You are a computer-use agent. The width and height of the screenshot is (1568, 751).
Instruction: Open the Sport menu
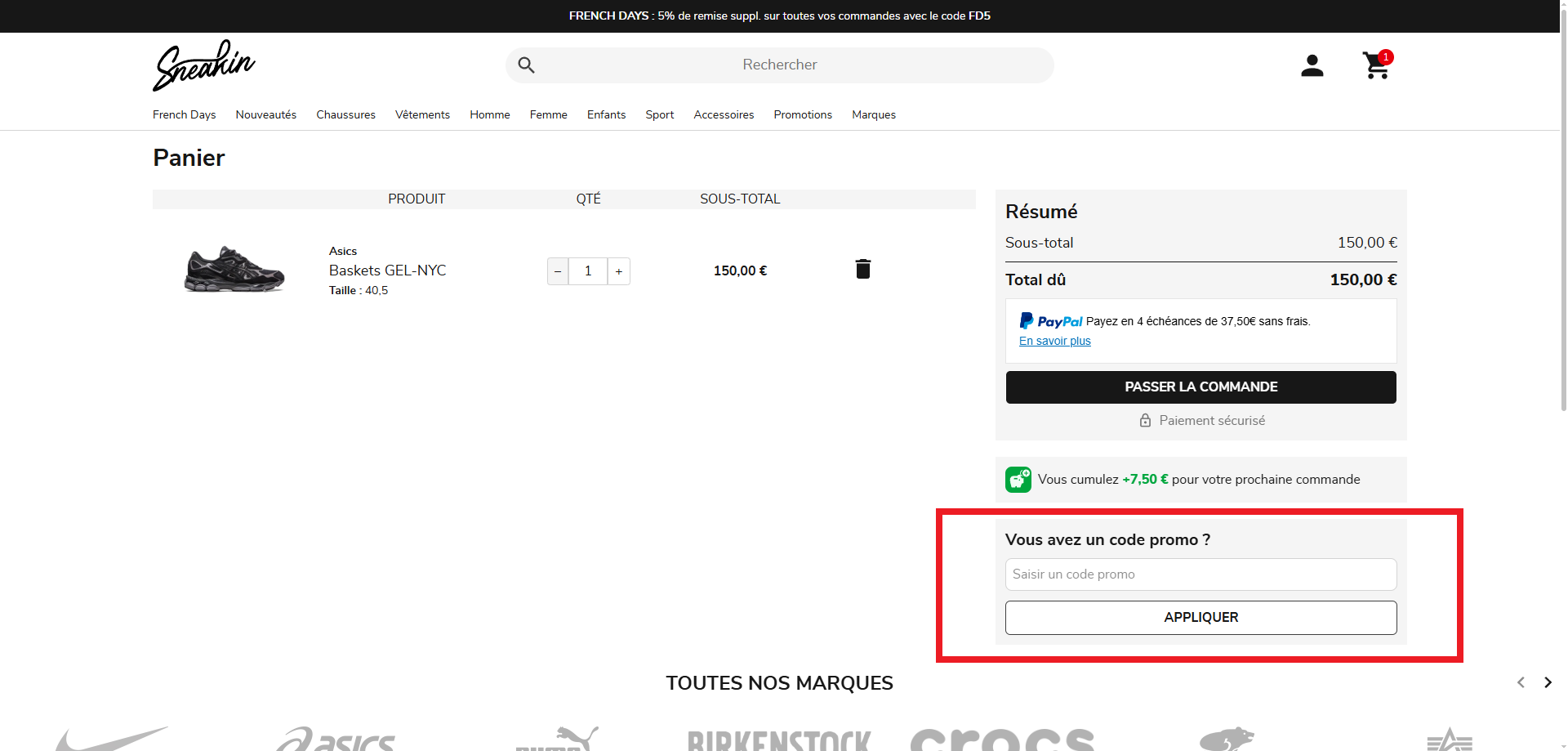(660, 114)
